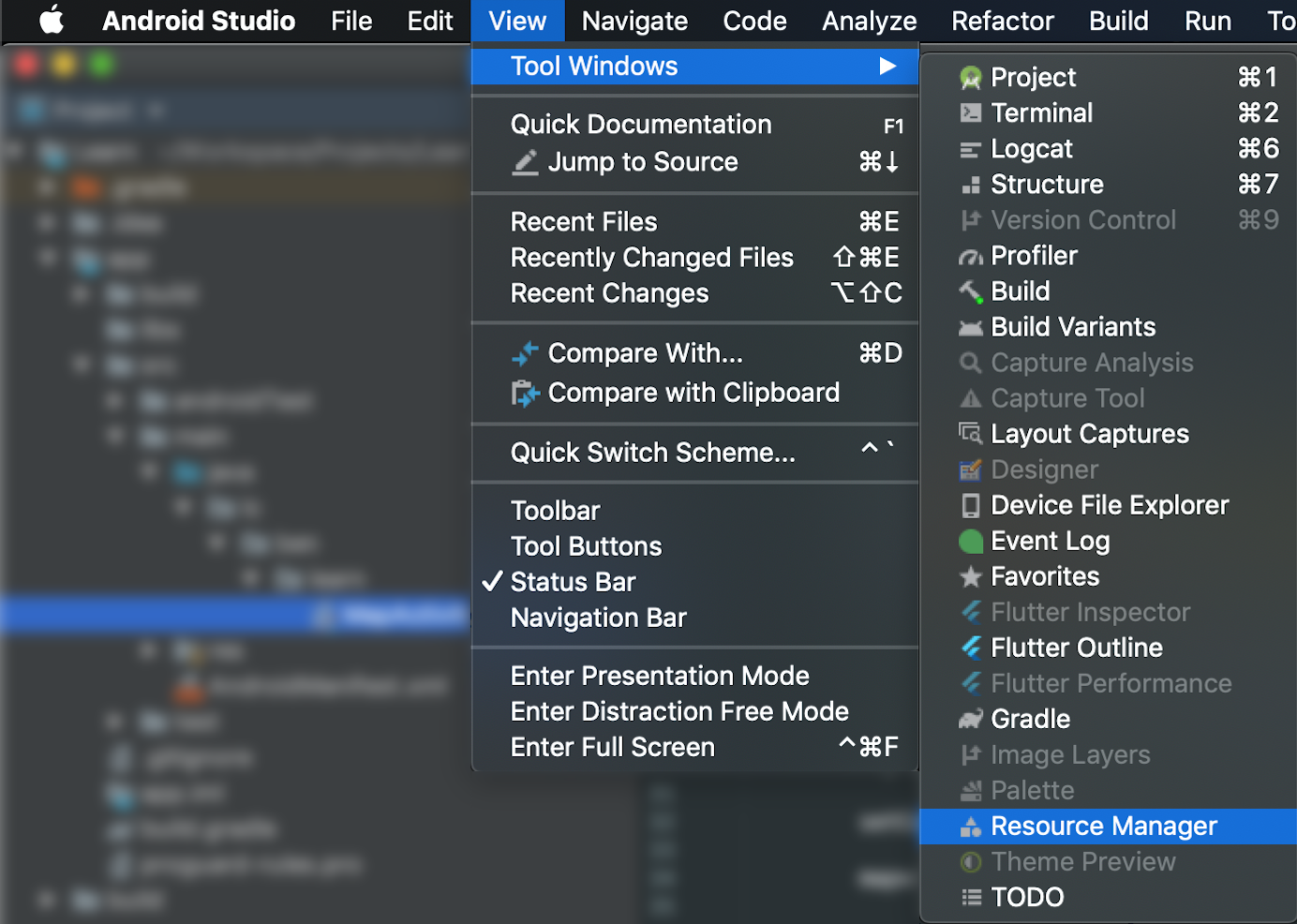The image size is (1297, 924).
Task: Select Recent Changes
Action: click(x=694, y=293)
